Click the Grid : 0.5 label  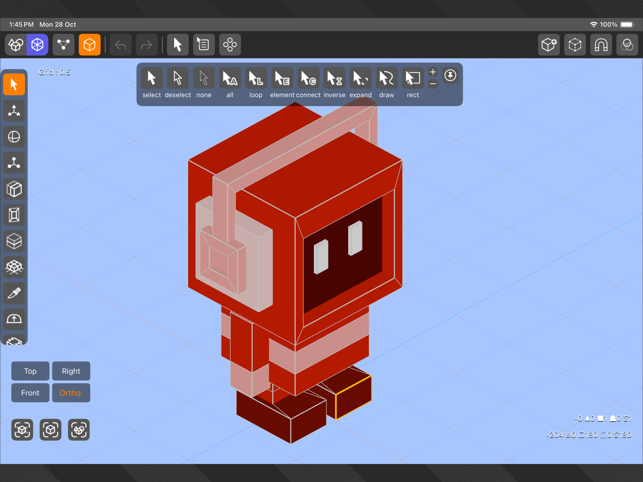point(55,72)
